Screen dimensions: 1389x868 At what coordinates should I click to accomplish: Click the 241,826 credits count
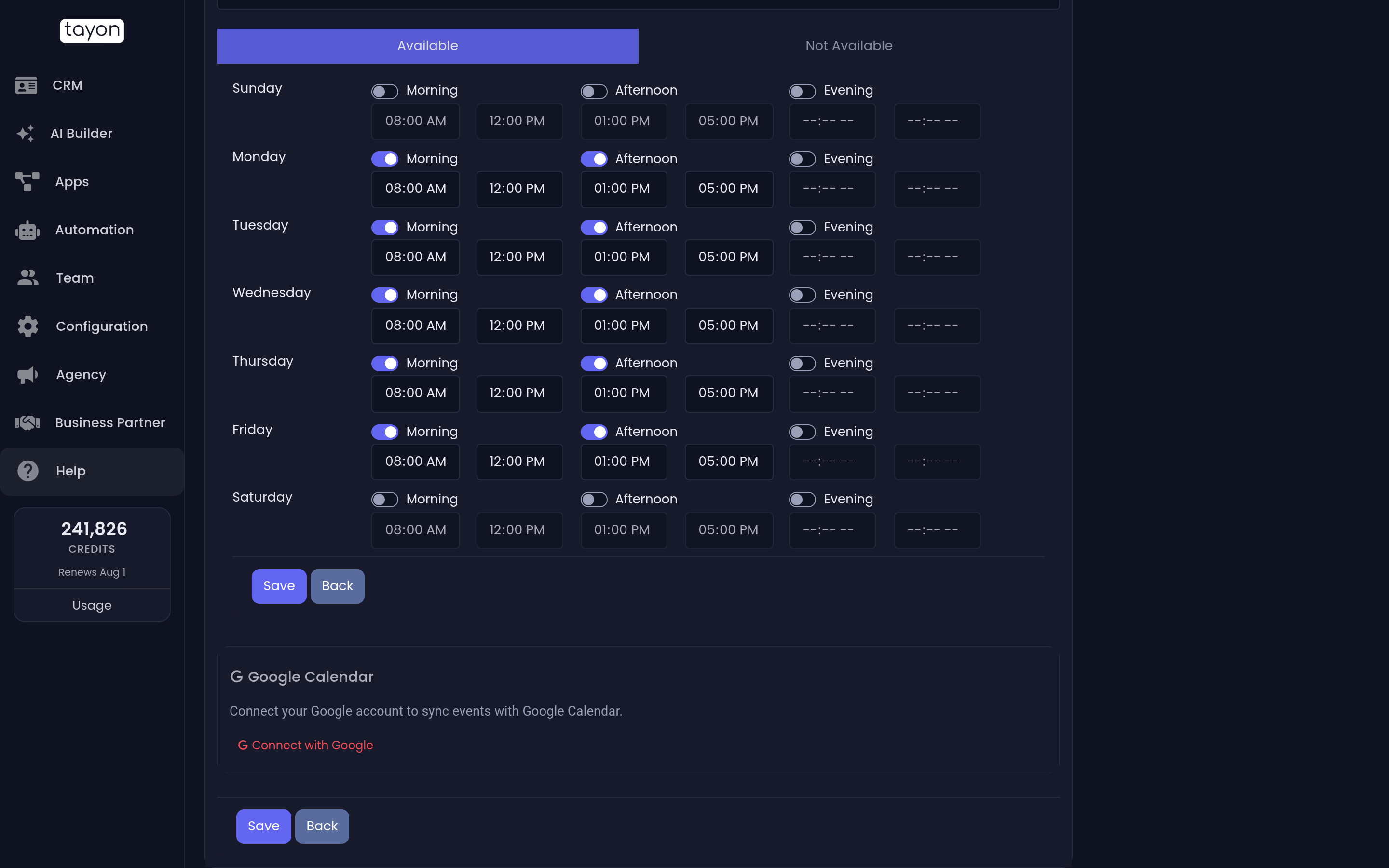[x=94, y=529]
